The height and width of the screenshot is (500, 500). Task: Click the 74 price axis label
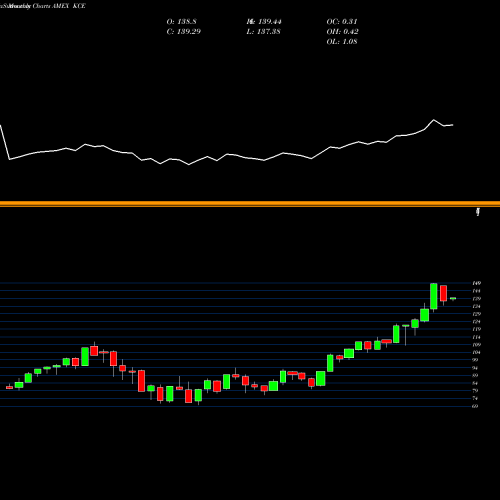(475, 399)
